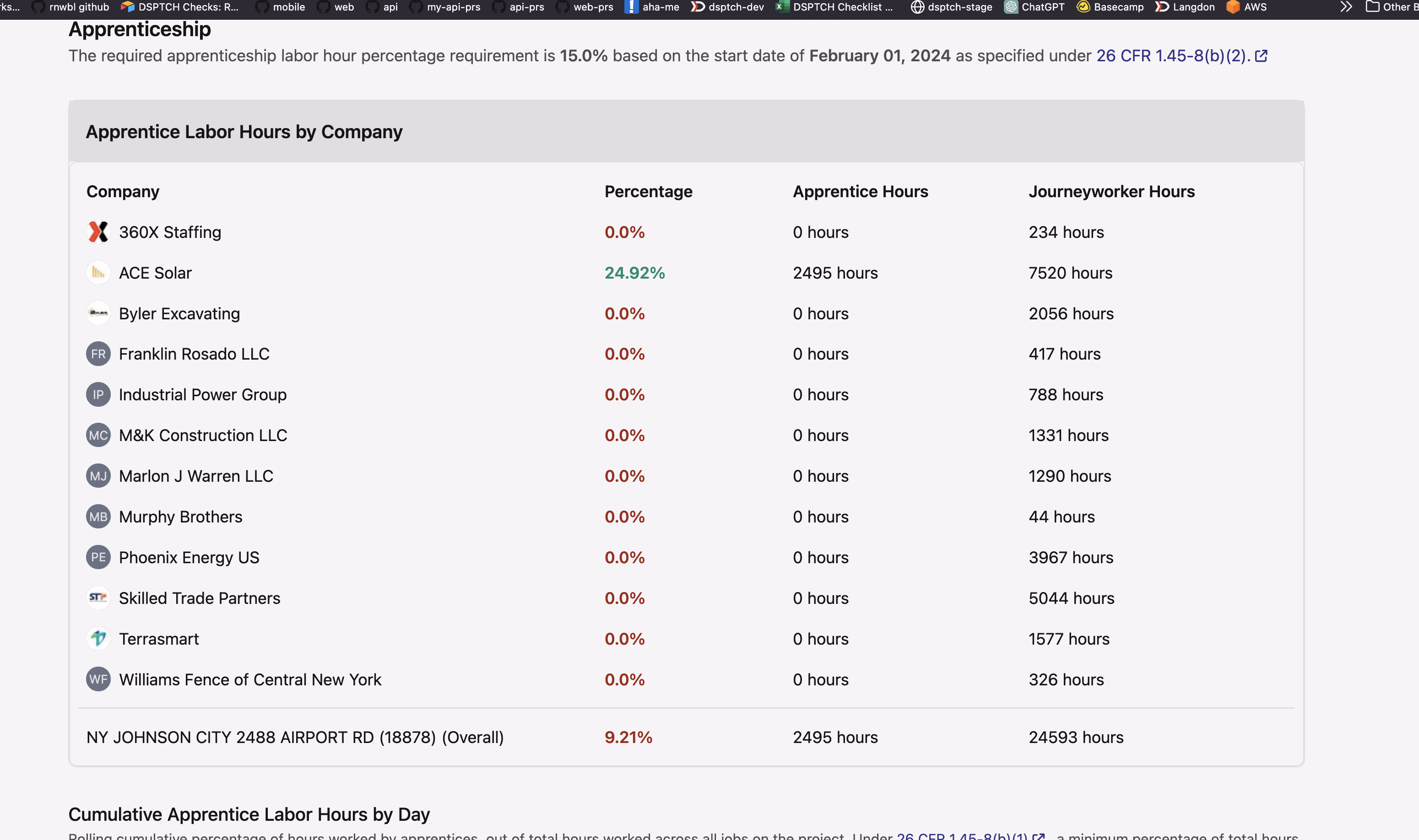Screen dimensions: 1419x840
Task: Click the mobile GitHub bookmark icon
Action: point(262,7)
